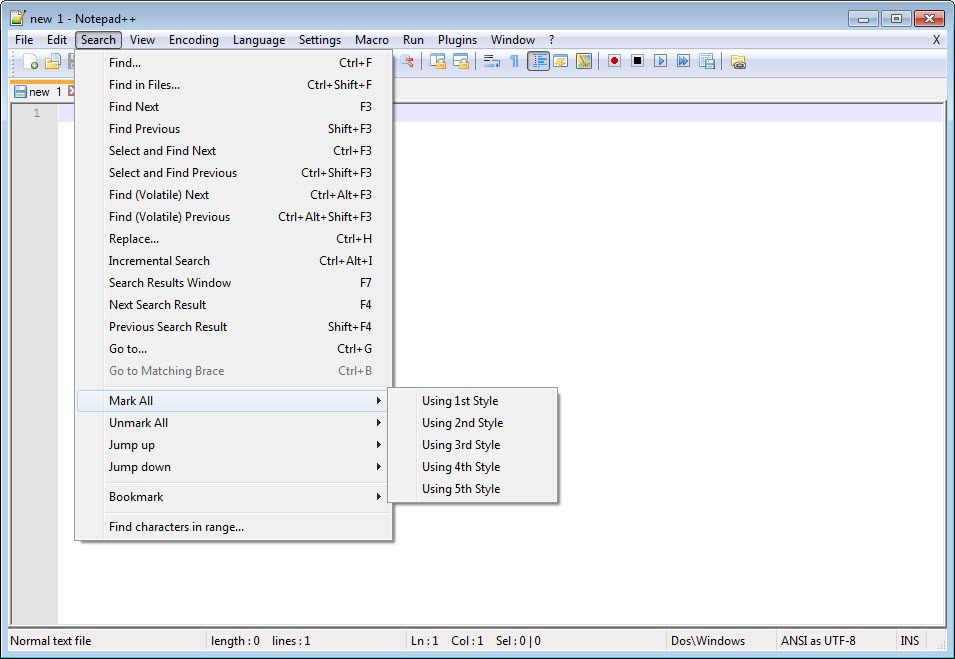Open the ? help menu
This screenshot has width=955, height=659.
[551, 40]
